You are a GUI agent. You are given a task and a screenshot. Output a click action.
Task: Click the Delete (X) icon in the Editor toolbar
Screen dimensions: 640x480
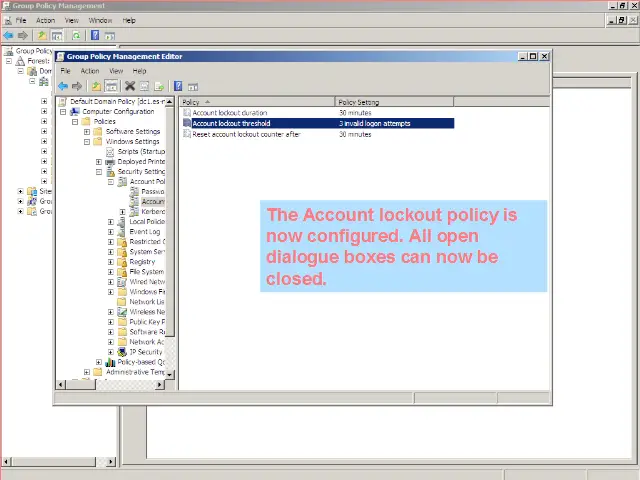click(129, 86)
